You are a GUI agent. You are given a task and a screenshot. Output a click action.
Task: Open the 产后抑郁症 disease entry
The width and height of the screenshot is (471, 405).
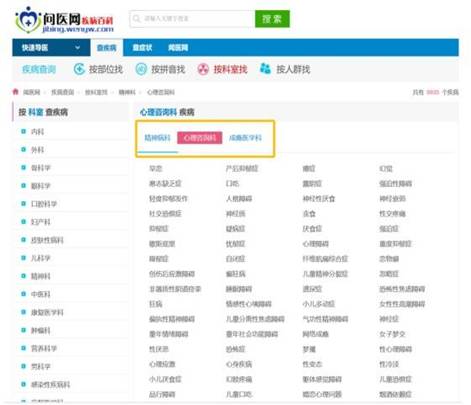(x=242, y=168)
